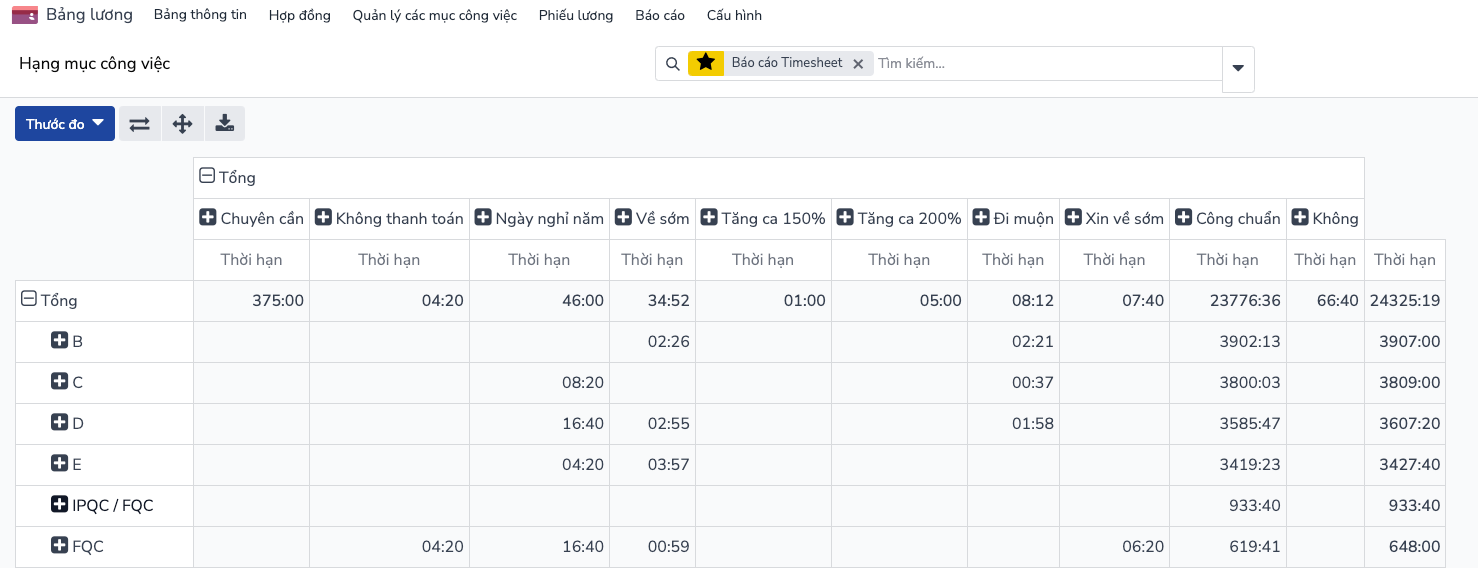Click the expand all arrows icon
1478x568 pixels.
coord(182,124)
